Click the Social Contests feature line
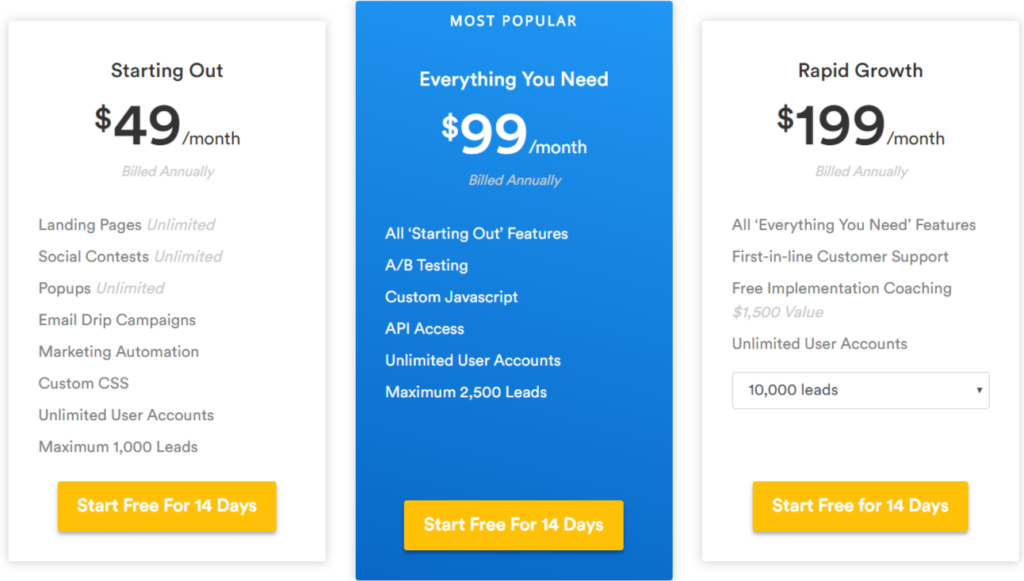 tap(130, 257)
